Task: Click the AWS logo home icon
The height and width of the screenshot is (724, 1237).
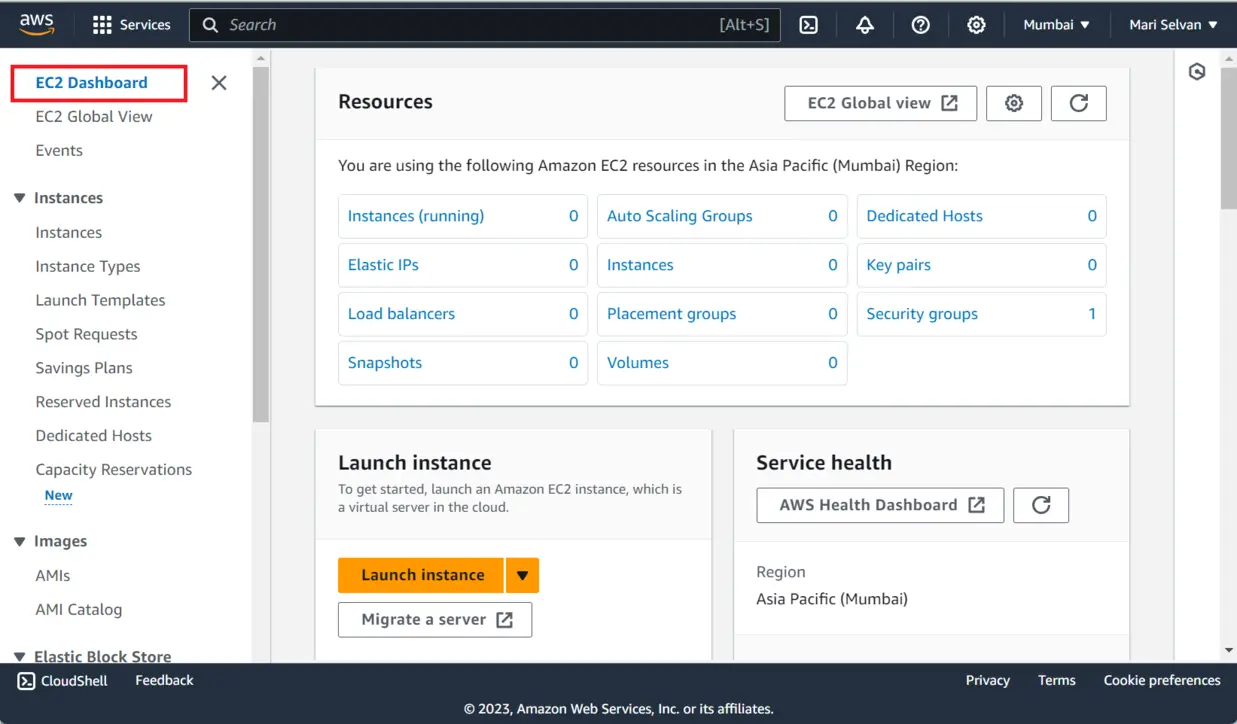Action: (36, 24)
